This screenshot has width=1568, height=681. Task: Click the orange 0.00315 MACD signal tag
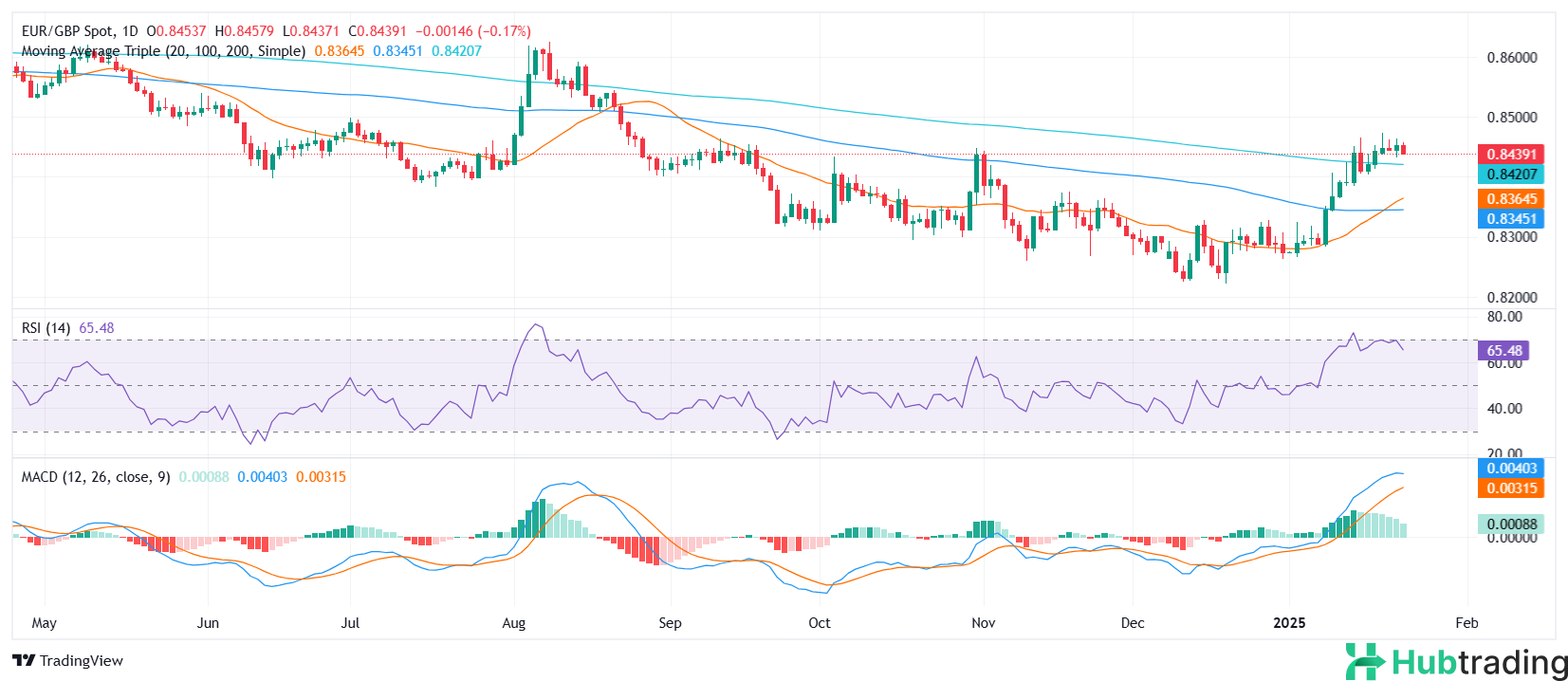tap(1510, 488)
